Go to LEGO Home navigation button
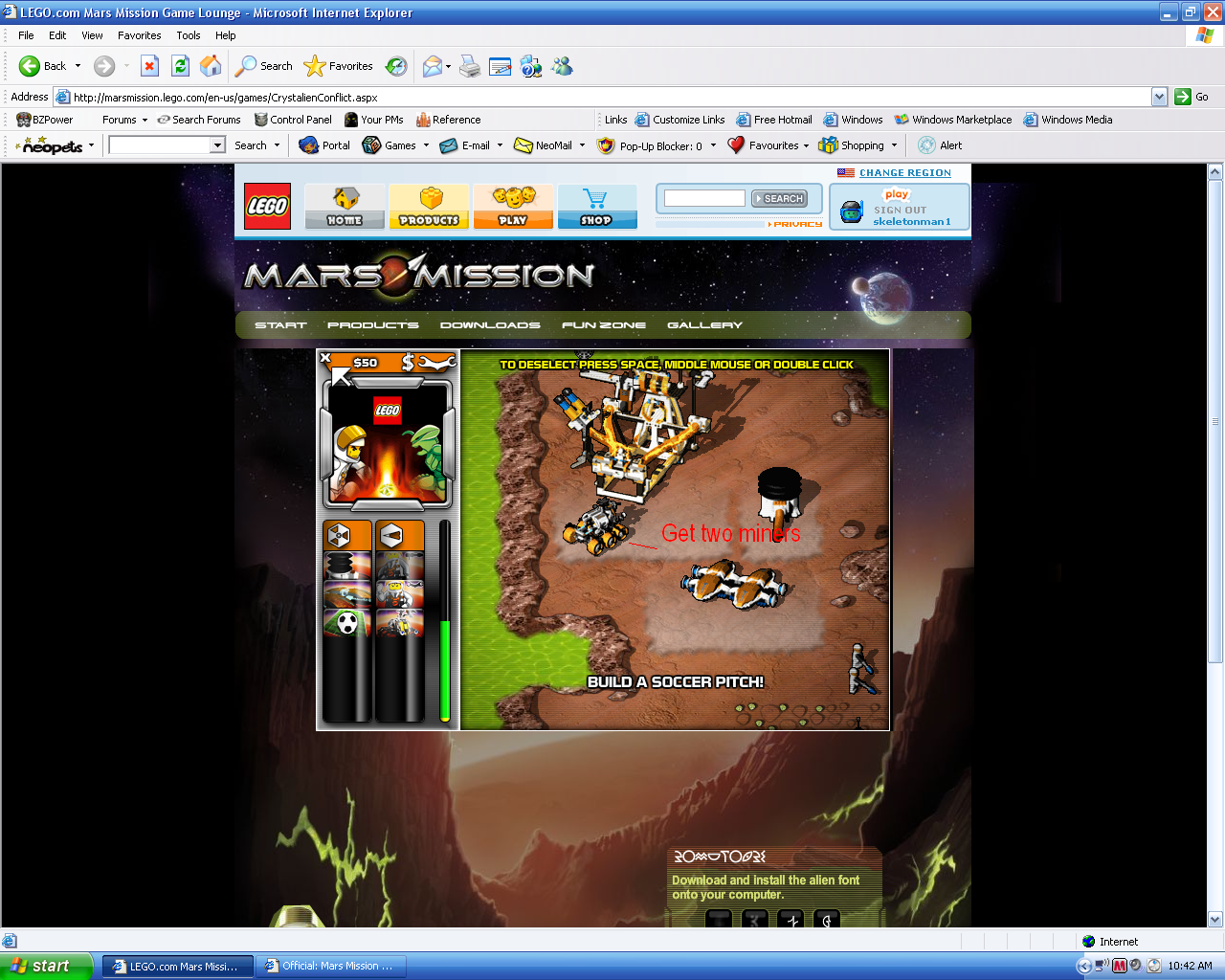 click(x=345, y=207)
